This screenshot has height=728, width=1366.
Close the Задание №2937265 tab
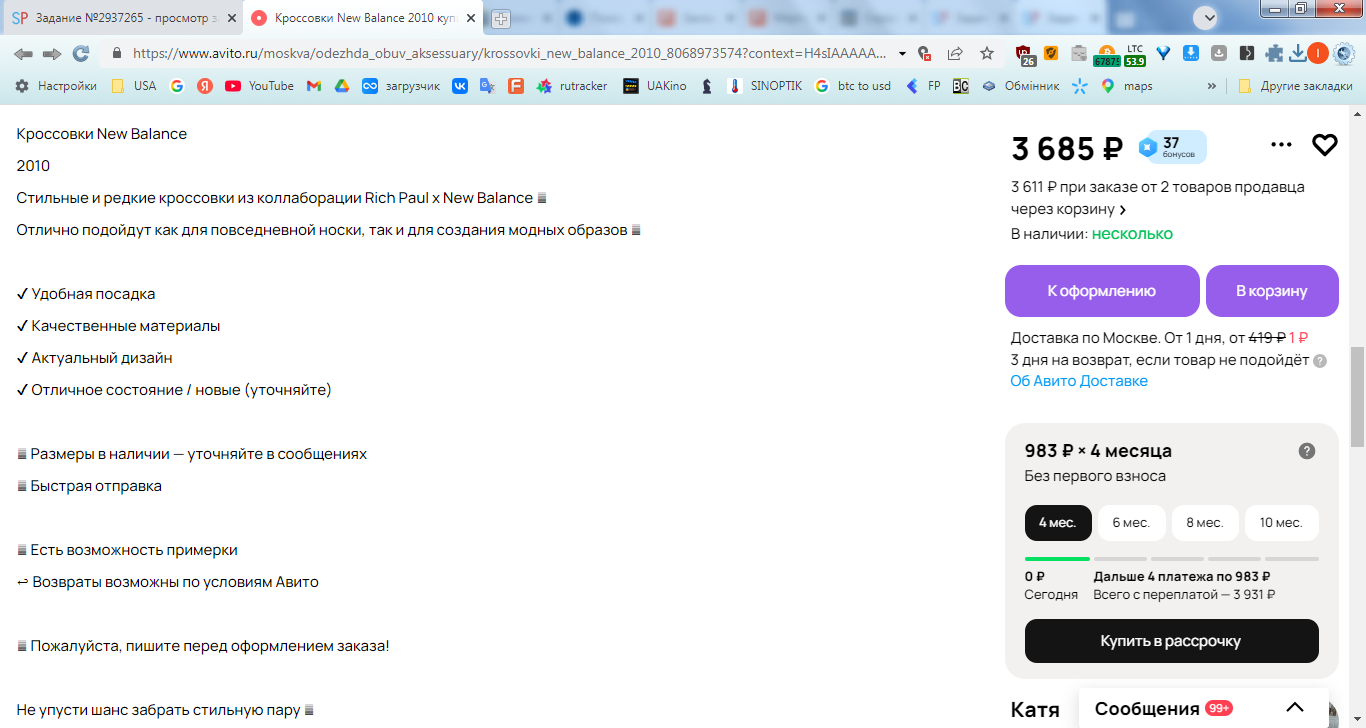(x=230, y=18)
